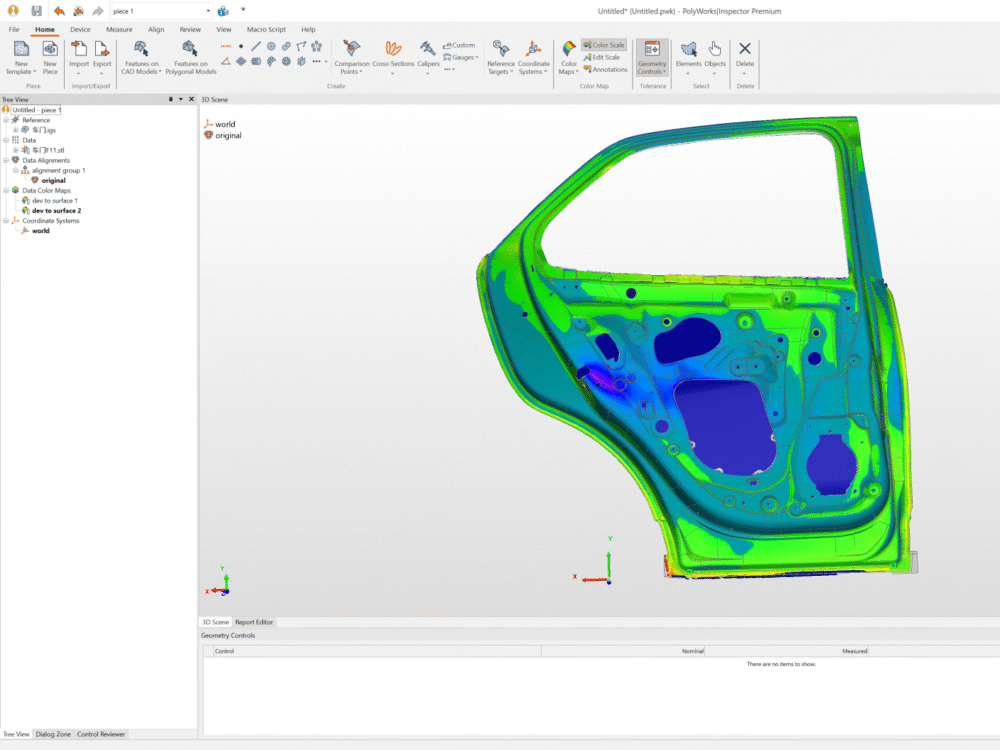The width and height of the screenshot is (1000, 750).
Task: Select 'dev to surface 1' color map
Action: point(54,200)
